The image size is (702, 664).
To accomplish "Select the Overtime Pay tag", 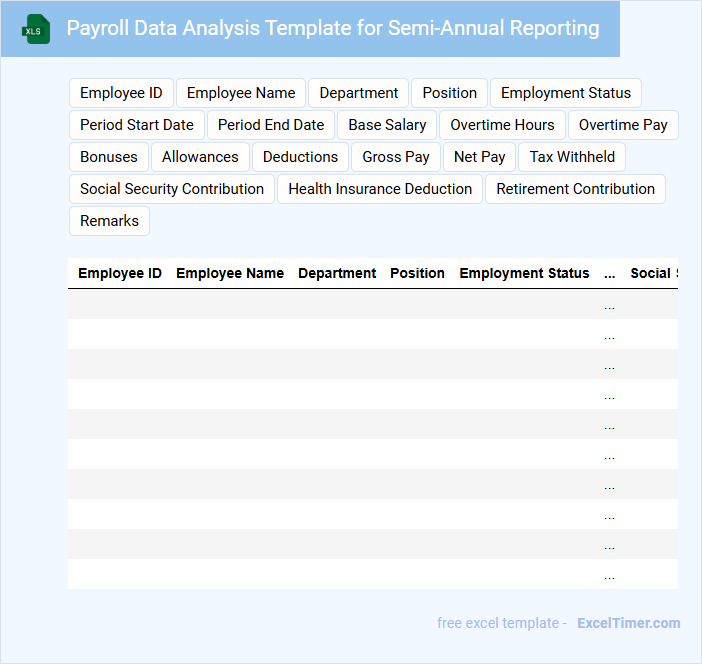I will (x=623, y=125).
